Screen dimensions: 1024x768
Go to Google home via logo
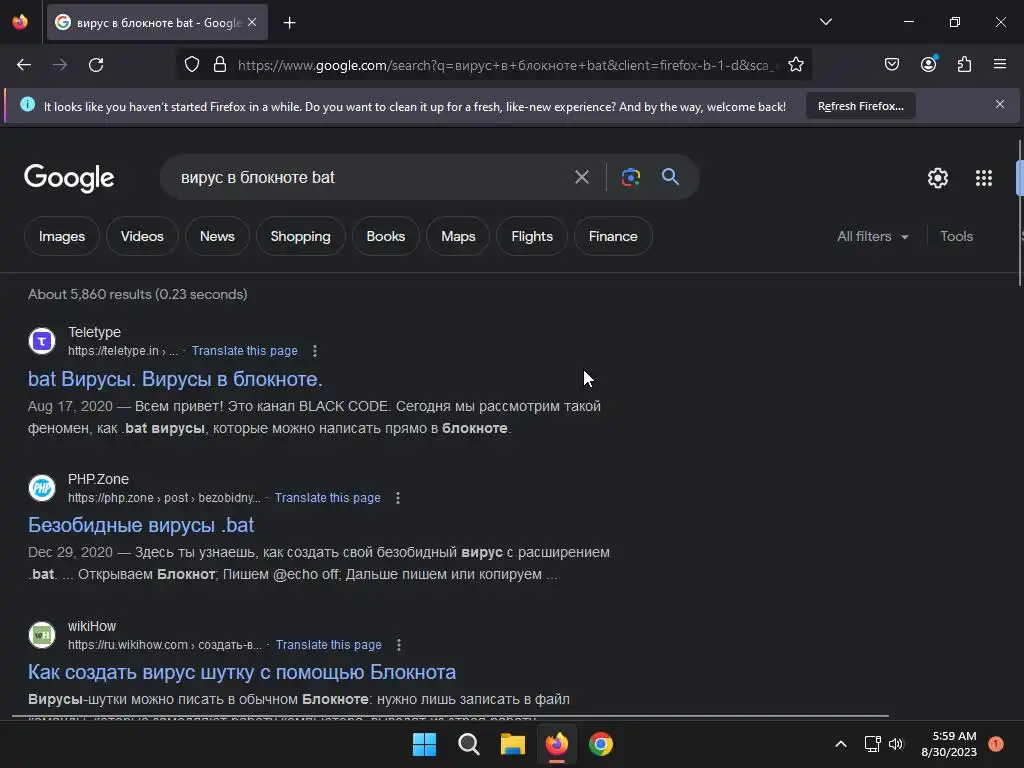point(69,178)
